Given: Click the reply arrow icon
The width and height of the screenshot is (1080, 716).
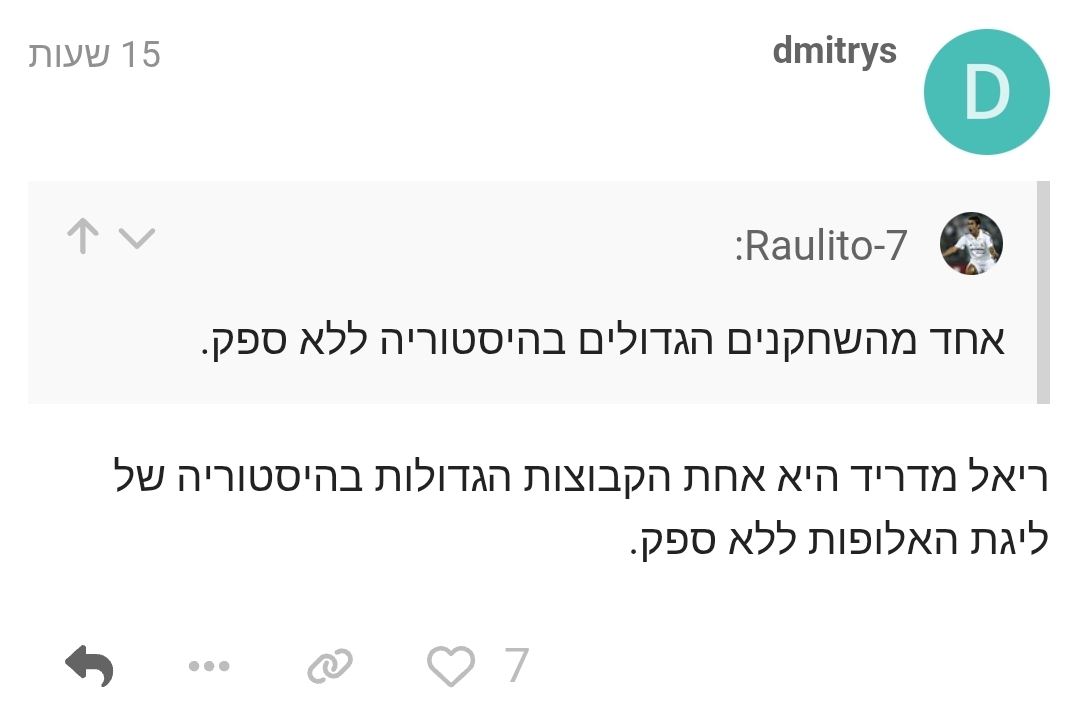Looking at the screenshot, I should click(x=89, y=665).
